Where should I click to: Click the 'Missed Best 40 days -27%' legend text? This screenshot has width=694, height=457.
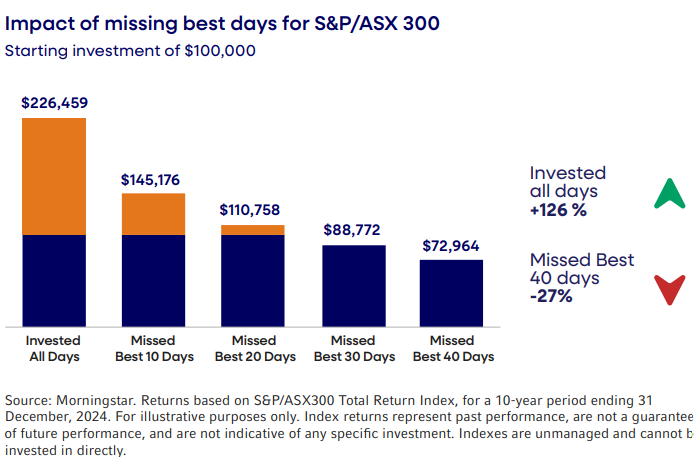pos(582,278)
